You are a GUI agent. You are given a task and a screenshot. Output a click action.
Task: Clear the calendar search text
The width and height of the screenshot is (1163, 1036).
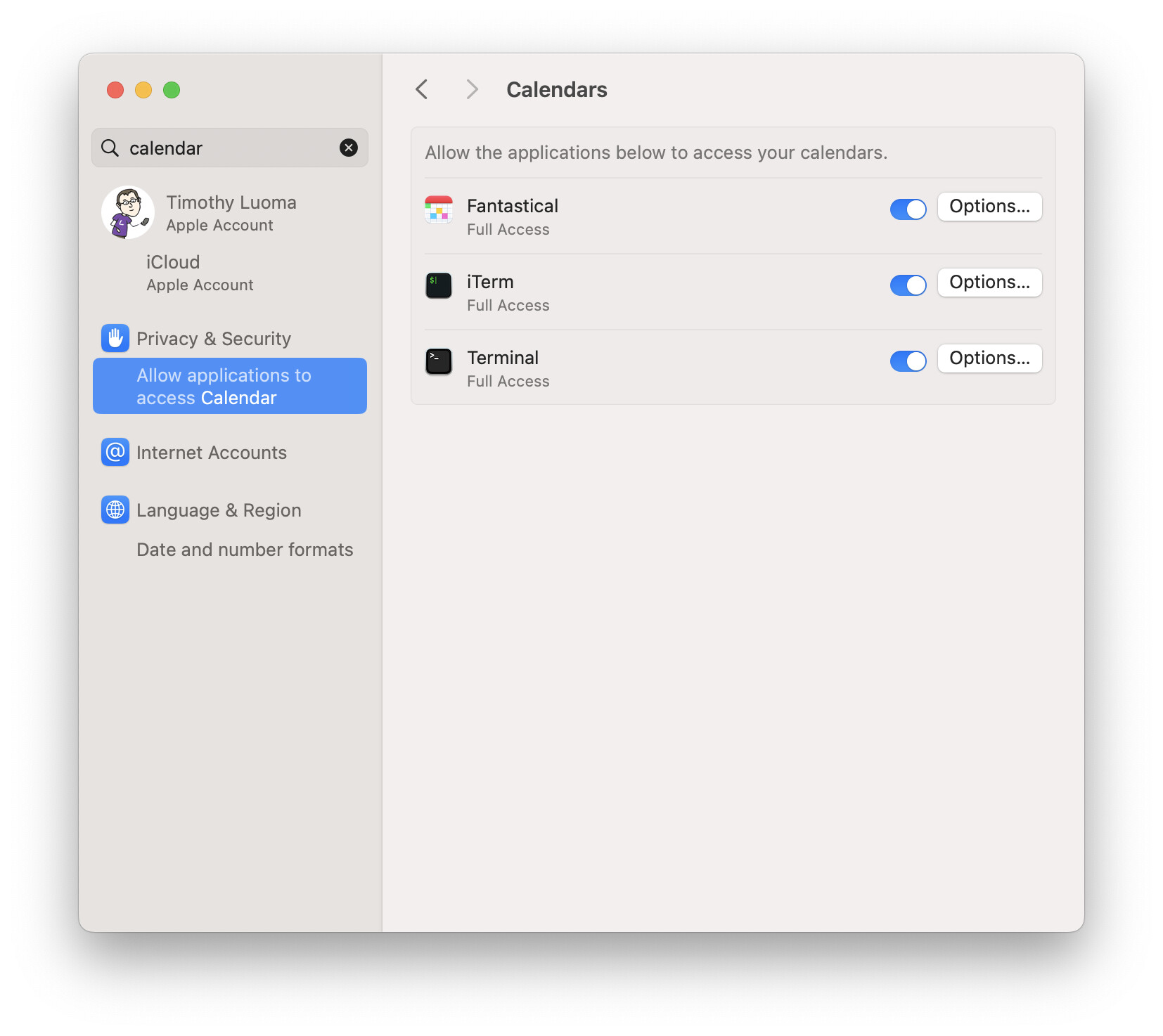tap(349, 148)
